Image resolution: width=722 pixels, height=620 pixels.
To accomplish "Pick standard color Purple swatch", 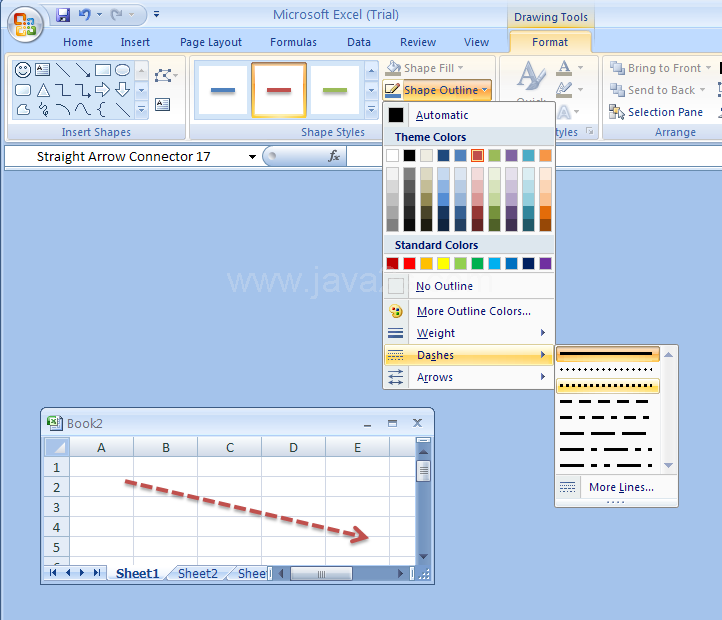I will 545,263.
